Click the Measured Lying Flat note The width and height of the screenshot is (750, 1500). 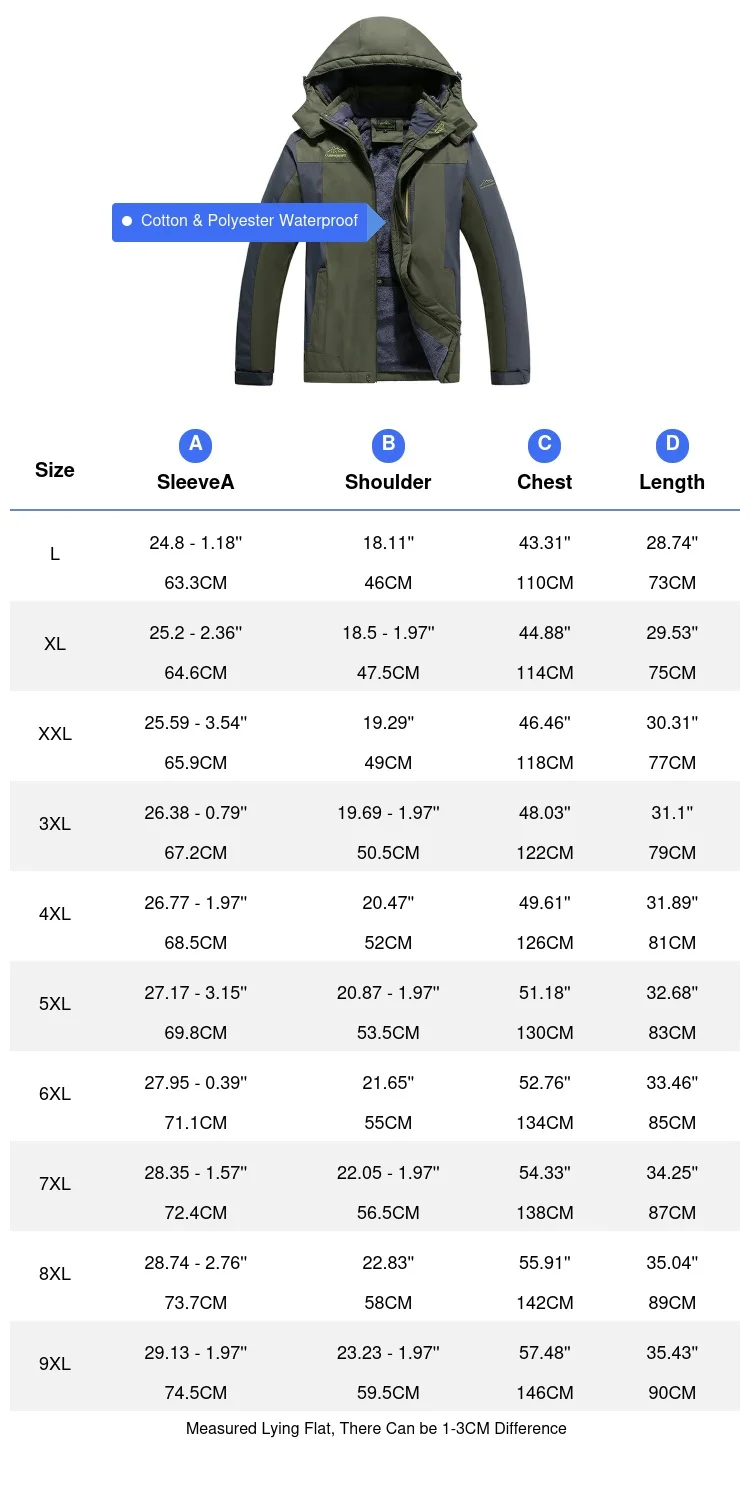[x=376, y=1429]
